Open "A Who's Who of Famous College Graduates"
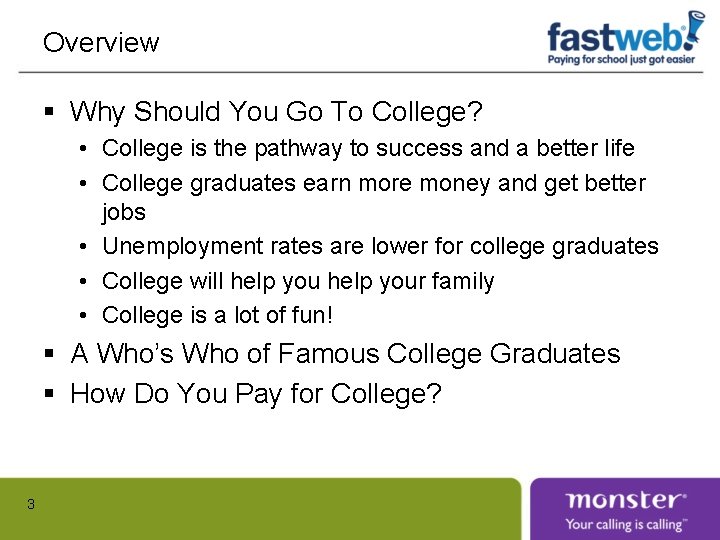Image resolution: width=720 pixels, height=540 pixels. 345,354
